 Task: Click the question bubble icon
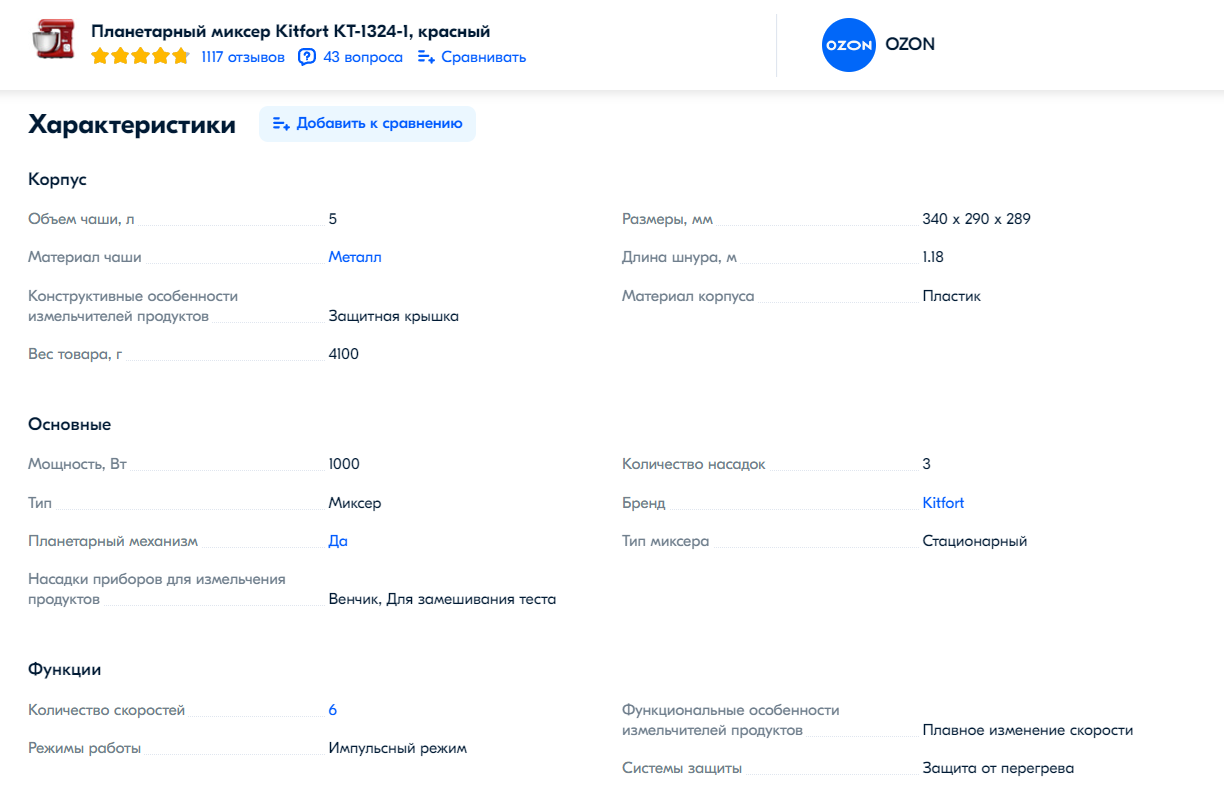pyautogui.click(x=307, y=57)
